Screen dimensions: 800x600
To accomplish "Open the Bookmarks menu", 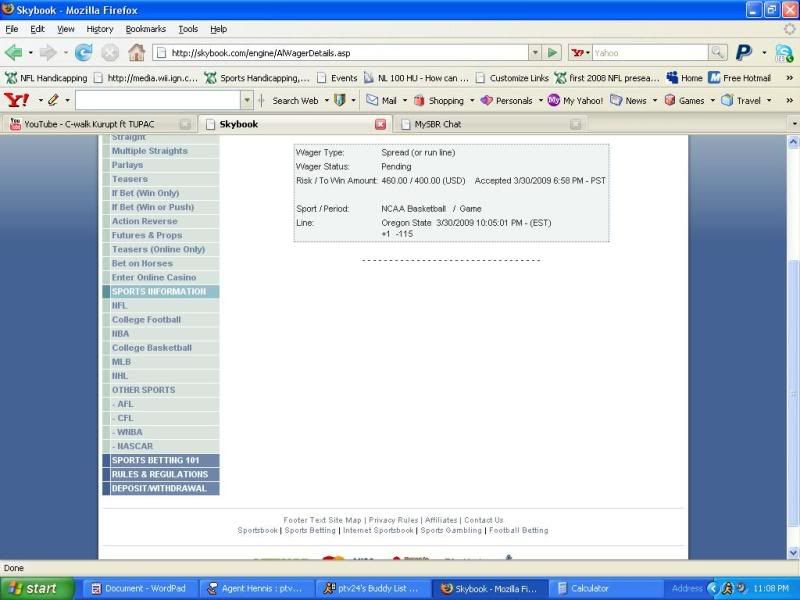I will click(145, 29).
